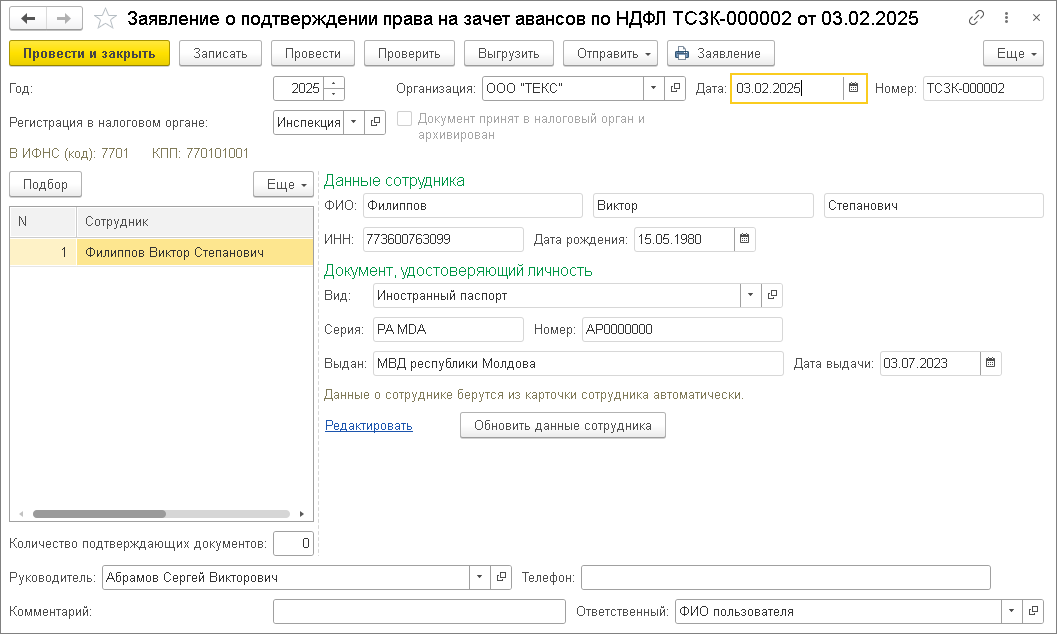Copy link to document via chain icon

coord(976,18)
